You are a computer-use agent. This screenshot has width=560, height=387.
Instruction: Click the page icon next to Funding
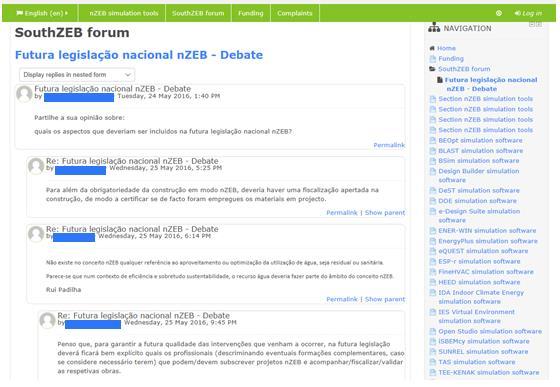click(x=433, y=59)
